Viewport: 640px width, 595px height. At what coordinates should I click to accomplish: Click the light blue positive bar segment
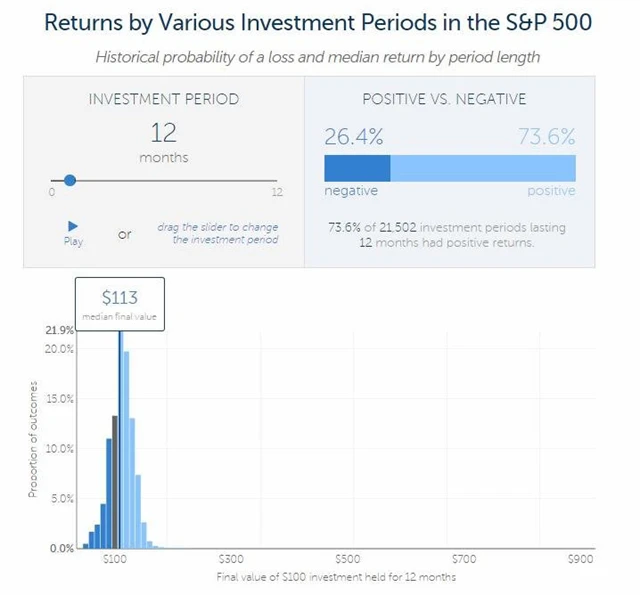[482, 167]
